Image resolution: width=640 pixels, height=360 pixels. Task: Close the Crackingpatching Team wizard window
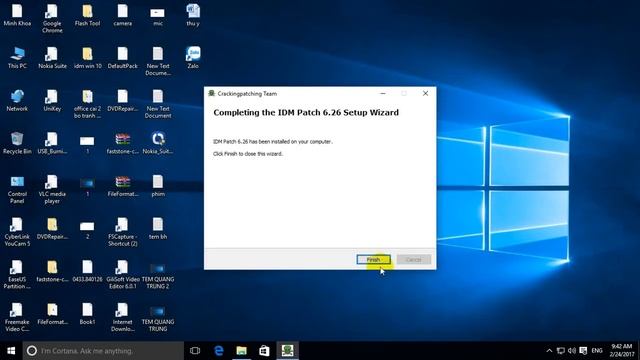click(x=425, y=93)
